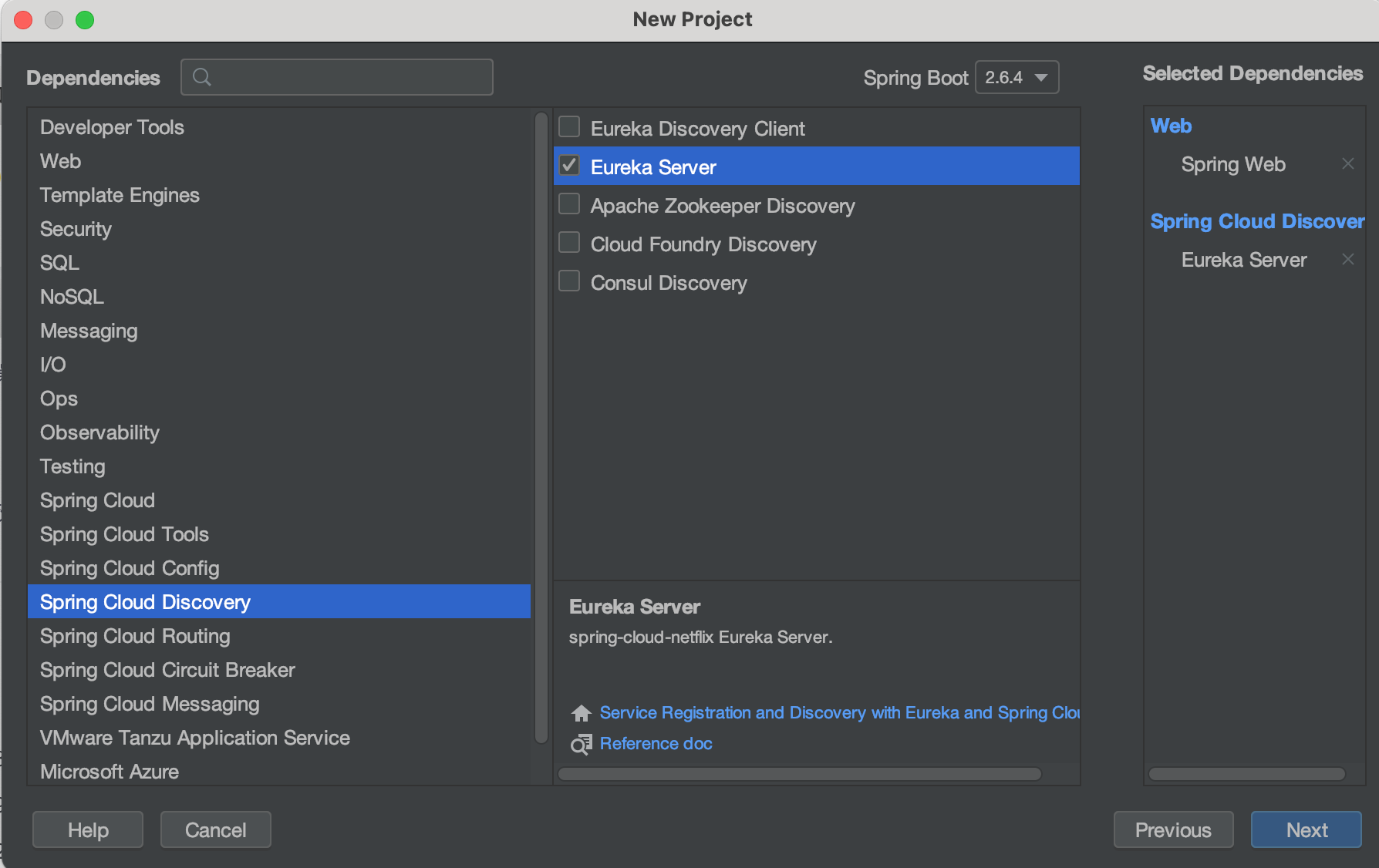Viewport: 1379px width, 868px height.
Task: Click the green zoom window button
Action: point(85,19)
